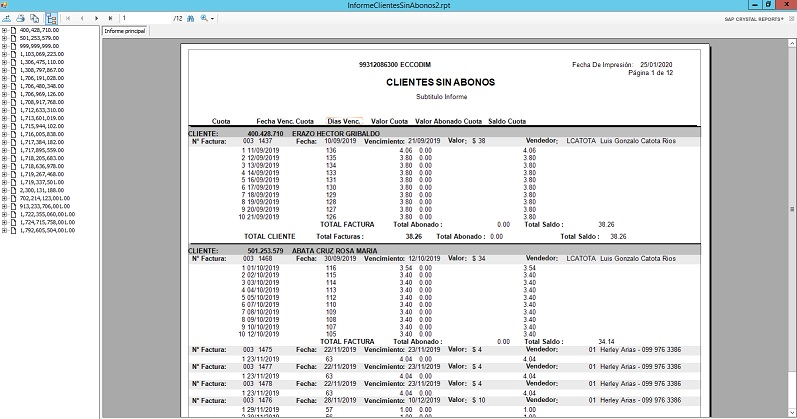Click the Copy icon in toolbar
Image resolution: width=797 pixels, height=419 pixels.
tap(34, 18)
